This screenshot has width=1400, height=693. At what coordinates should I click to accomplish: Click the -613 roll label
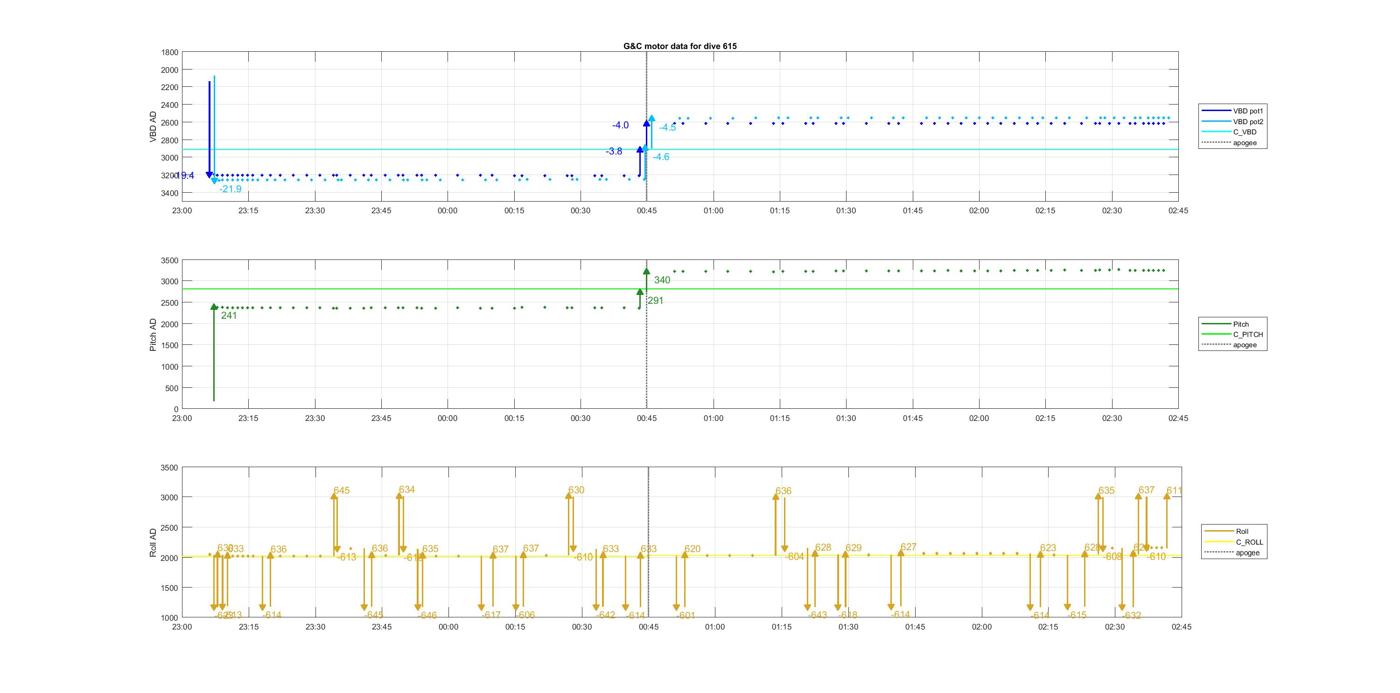pyautogui.click(x=347, y=557)
